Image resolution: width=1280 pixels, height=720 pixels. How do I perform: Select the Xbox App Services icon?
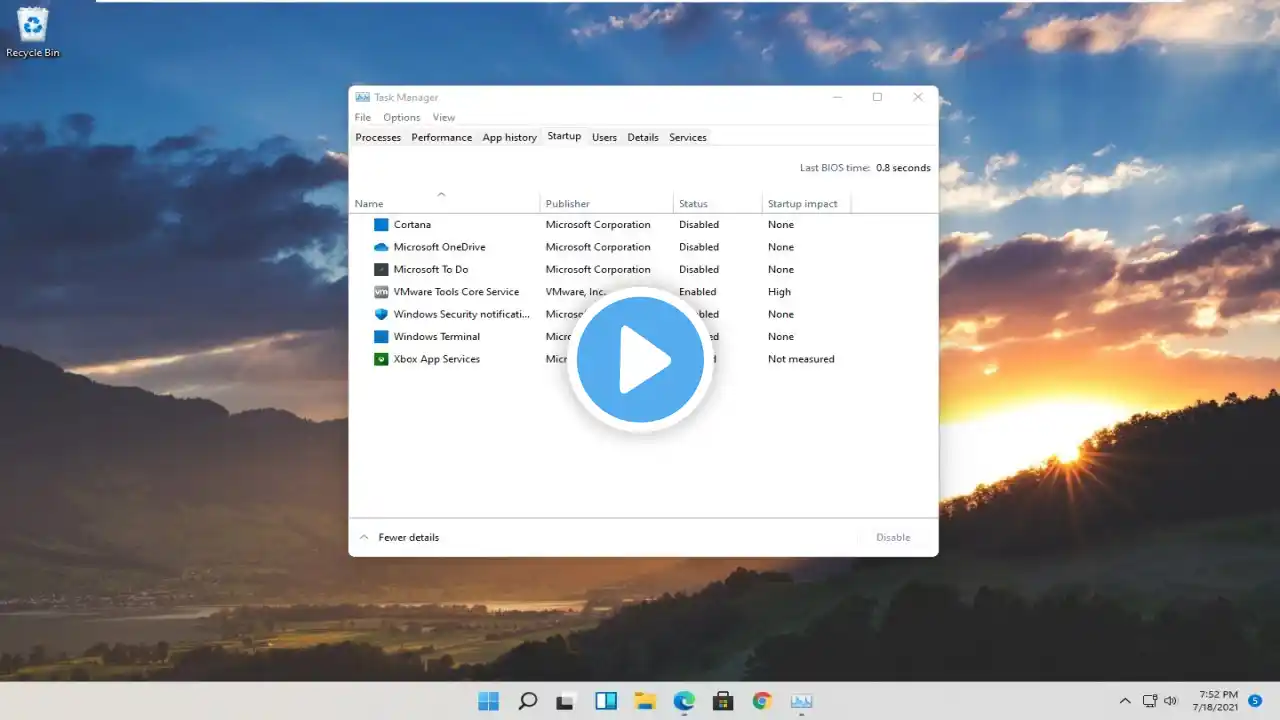point(381,359)
